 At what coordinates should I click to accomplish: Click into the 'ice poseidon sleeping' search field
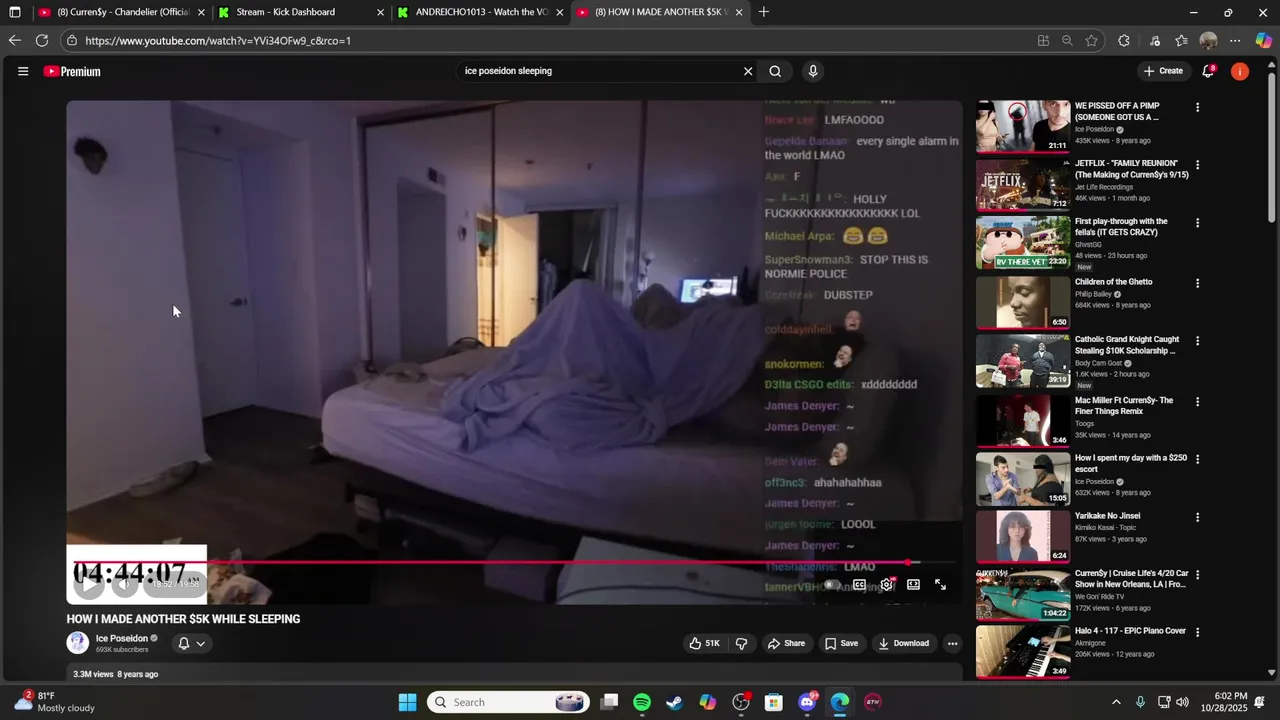point(598,71)
